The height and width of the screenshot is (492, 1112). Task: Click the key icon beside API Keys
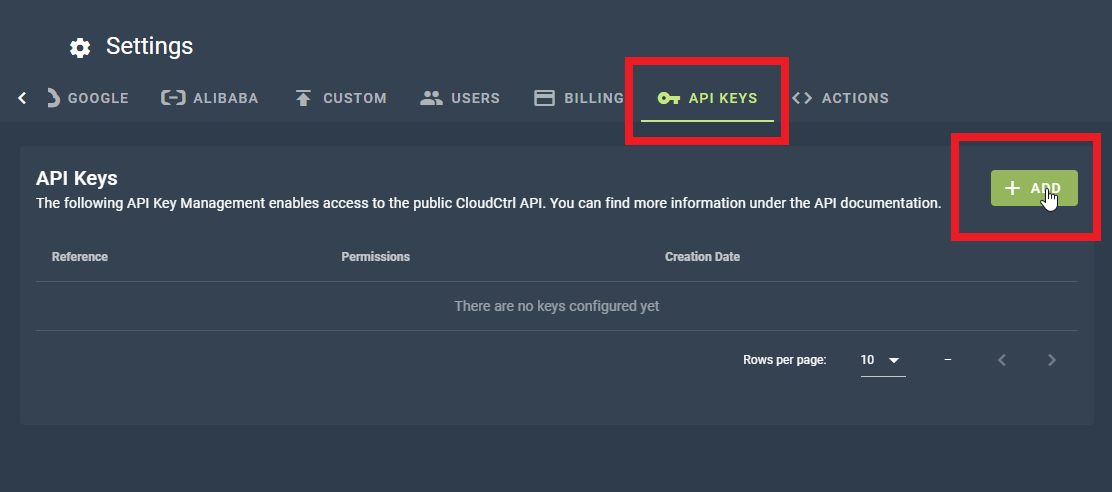pos(668,98)
